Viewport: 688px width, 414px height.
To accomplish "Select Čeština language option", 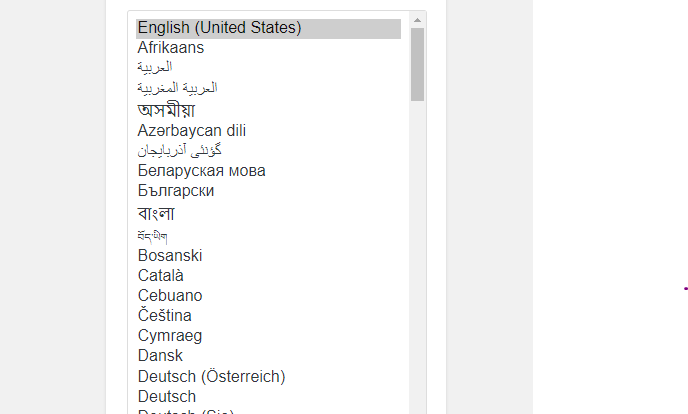I will [268, 316].
